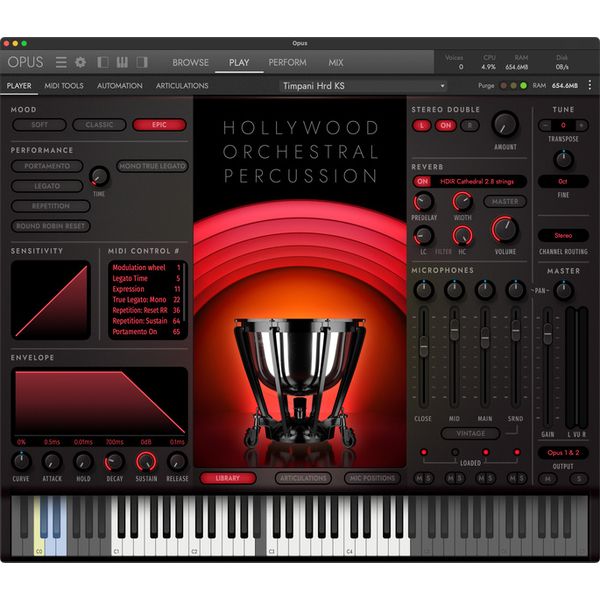
Task: Select Modulation wheel in MIDI control list
Action: point(147,267)
